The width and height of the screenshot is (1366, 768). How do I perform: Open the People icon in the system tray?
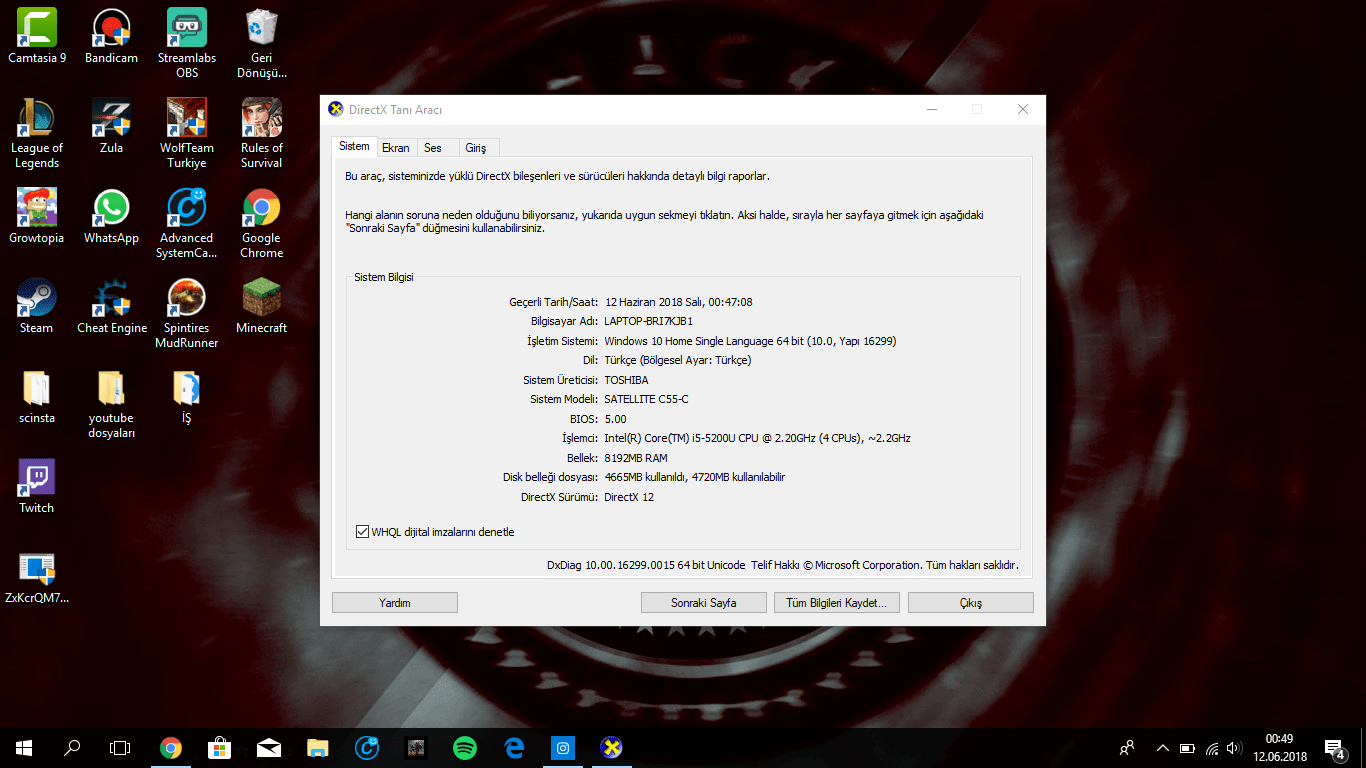1128,748
